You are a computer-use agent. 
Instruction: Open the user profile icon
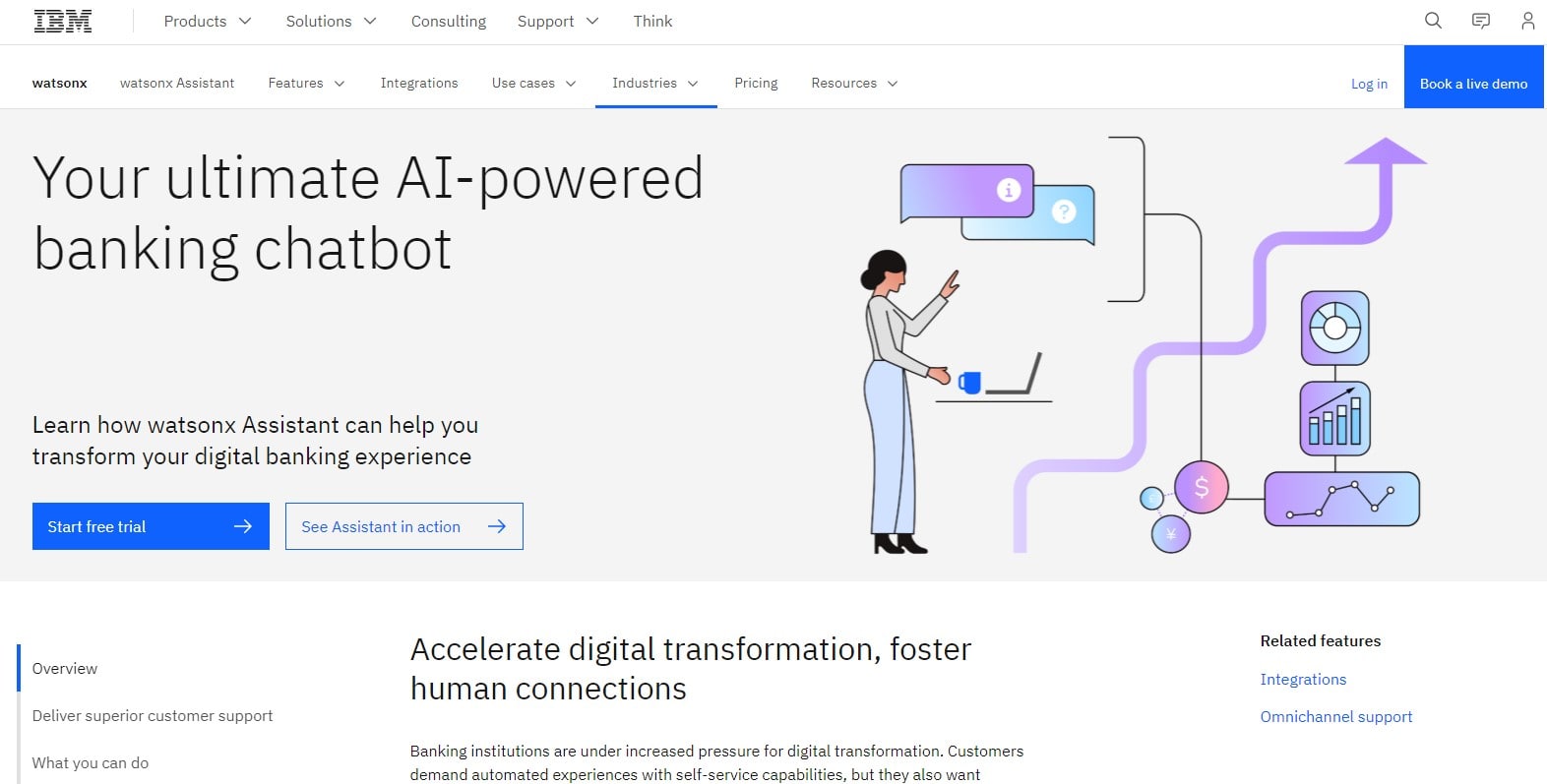pyautogui.click(x=1527, y=21)
